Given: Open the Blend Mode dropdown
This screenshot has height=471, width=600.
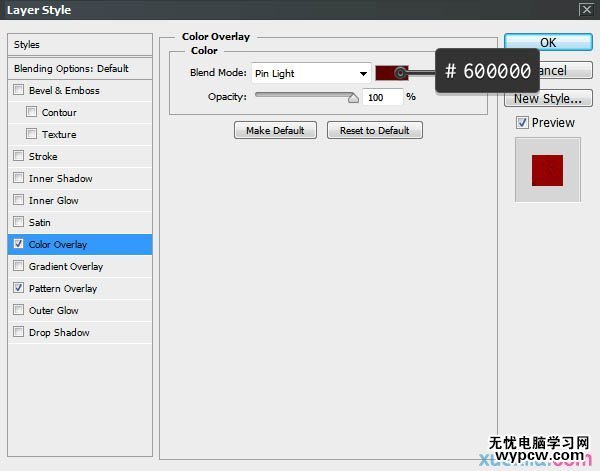Looking at the screenshot, I should click(x=311, y=73).
